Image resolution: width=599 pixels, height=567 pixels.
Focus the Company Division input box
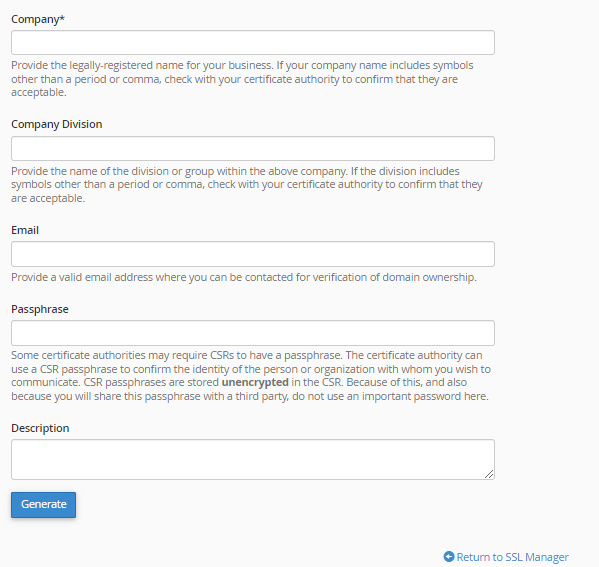253,148
